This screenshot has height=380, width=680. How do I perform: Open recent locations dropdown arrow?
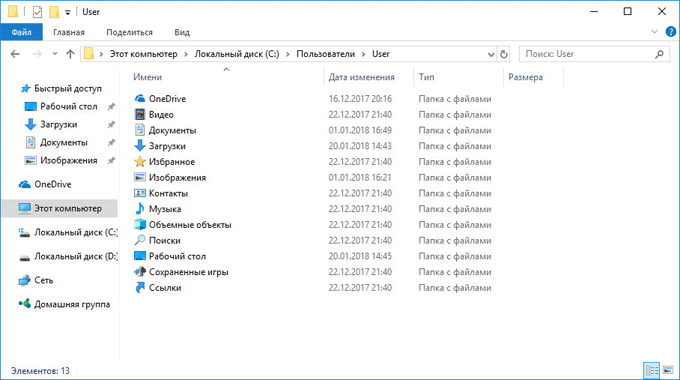coord(55,54)
